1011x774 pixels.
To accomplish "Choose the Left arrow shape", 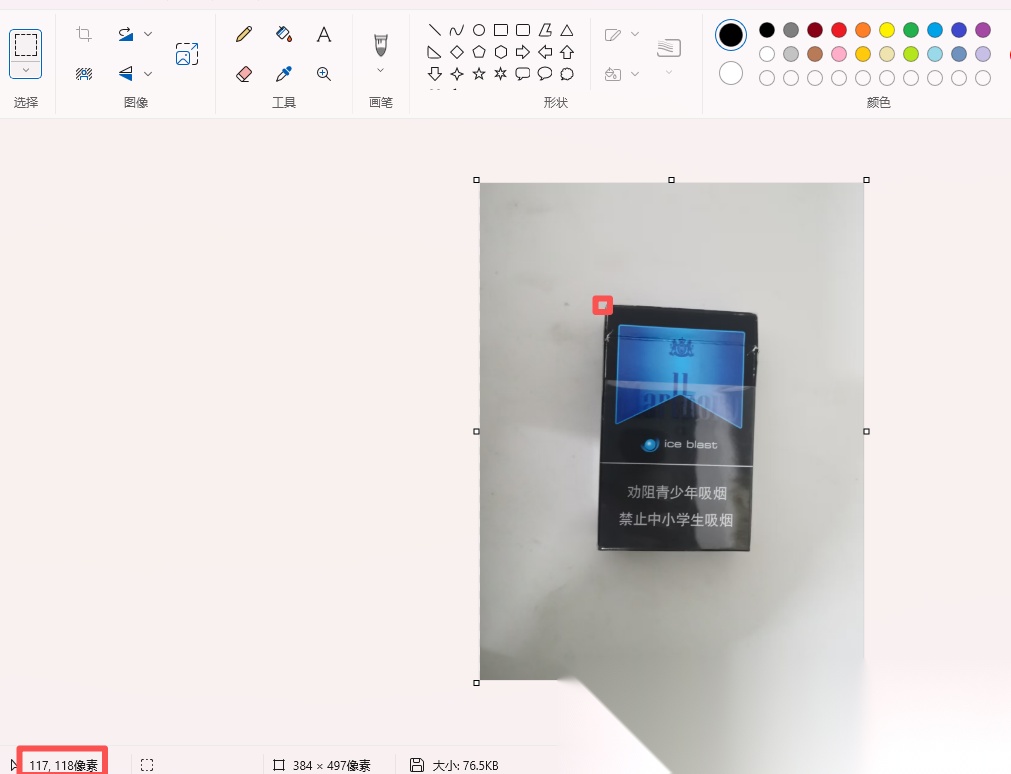I will click(545, 52).
